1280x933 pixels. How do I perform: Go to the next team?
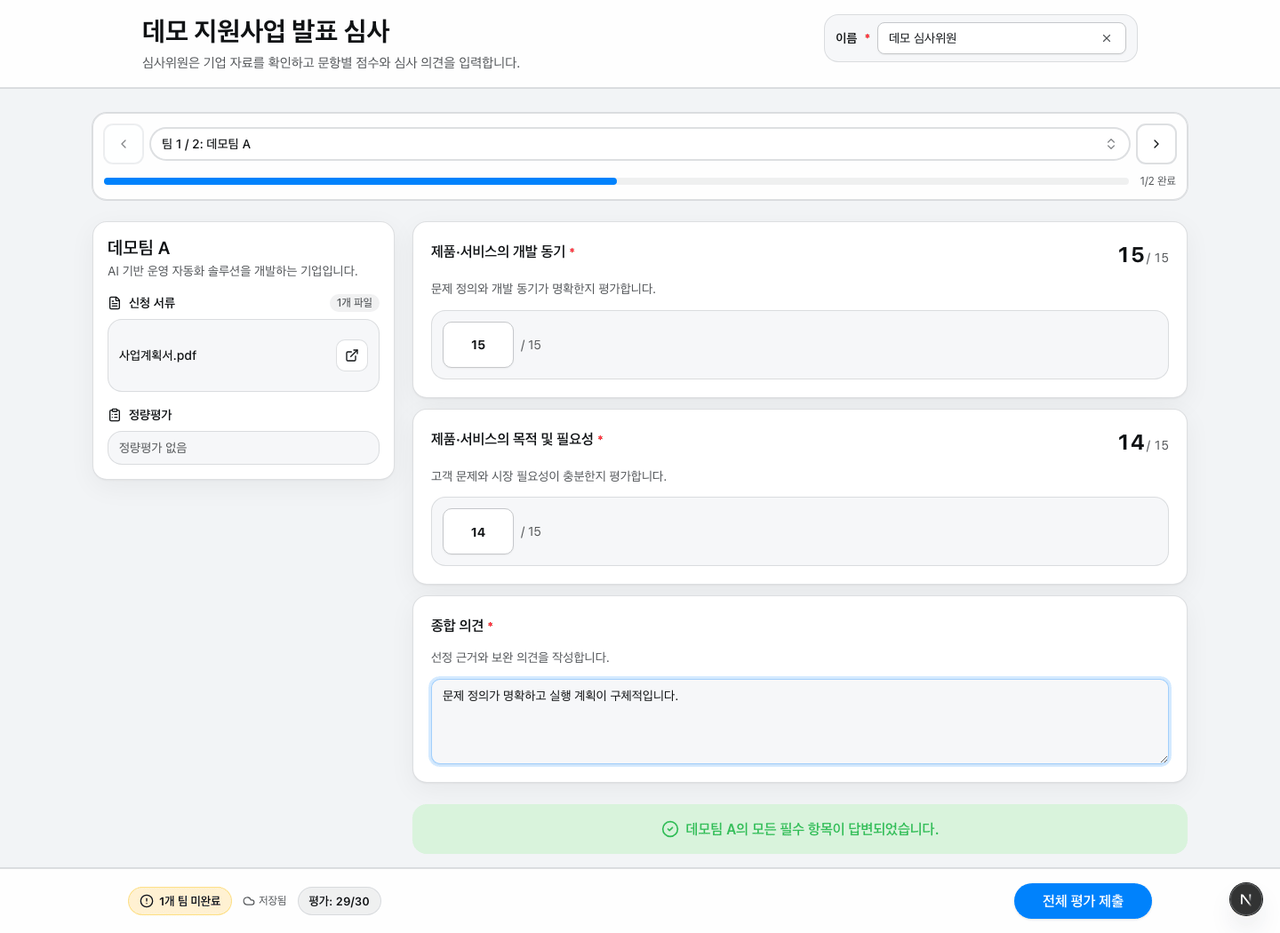pyautogui.click(x=1156, y=144)
